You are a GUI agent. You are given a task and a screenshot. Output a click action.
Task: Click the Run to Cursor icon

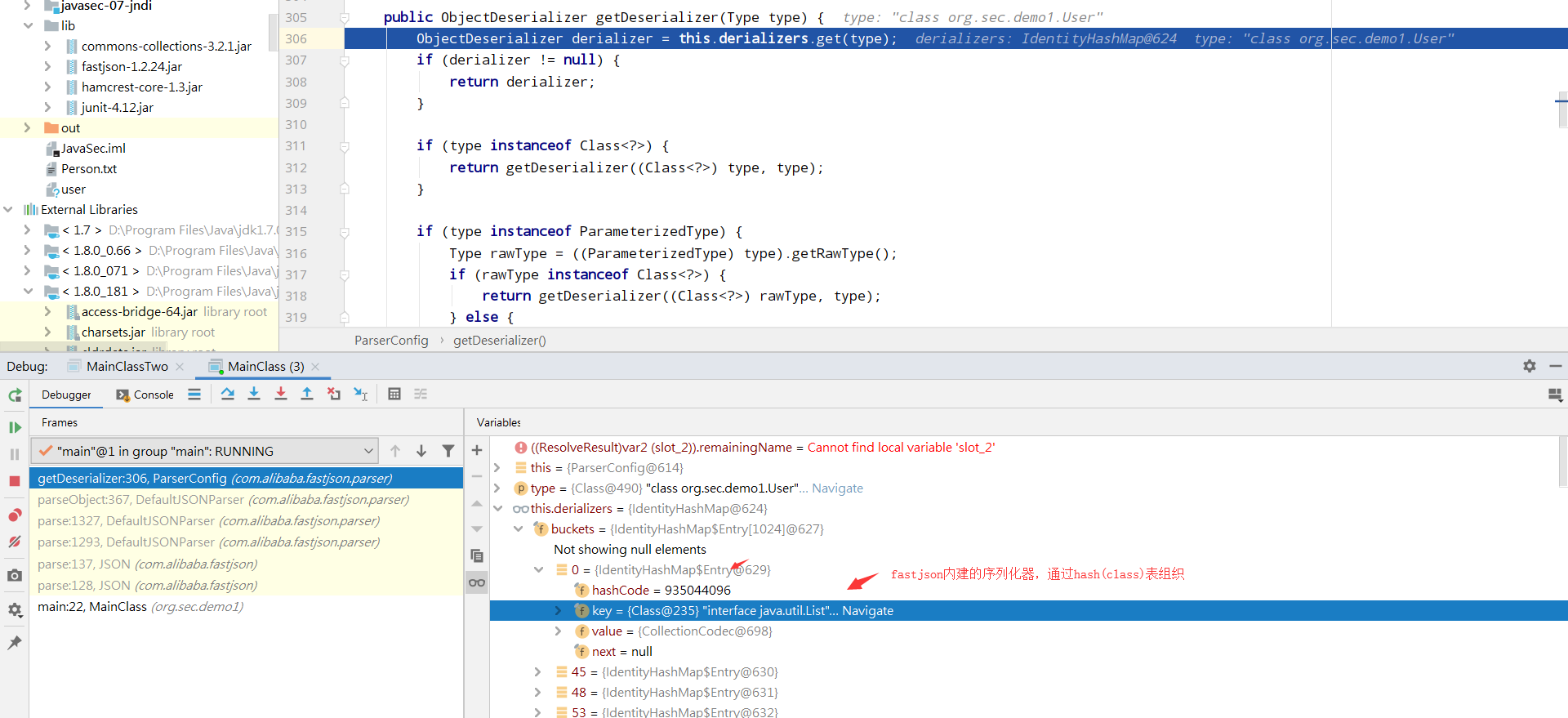click(x=360, y=394)
